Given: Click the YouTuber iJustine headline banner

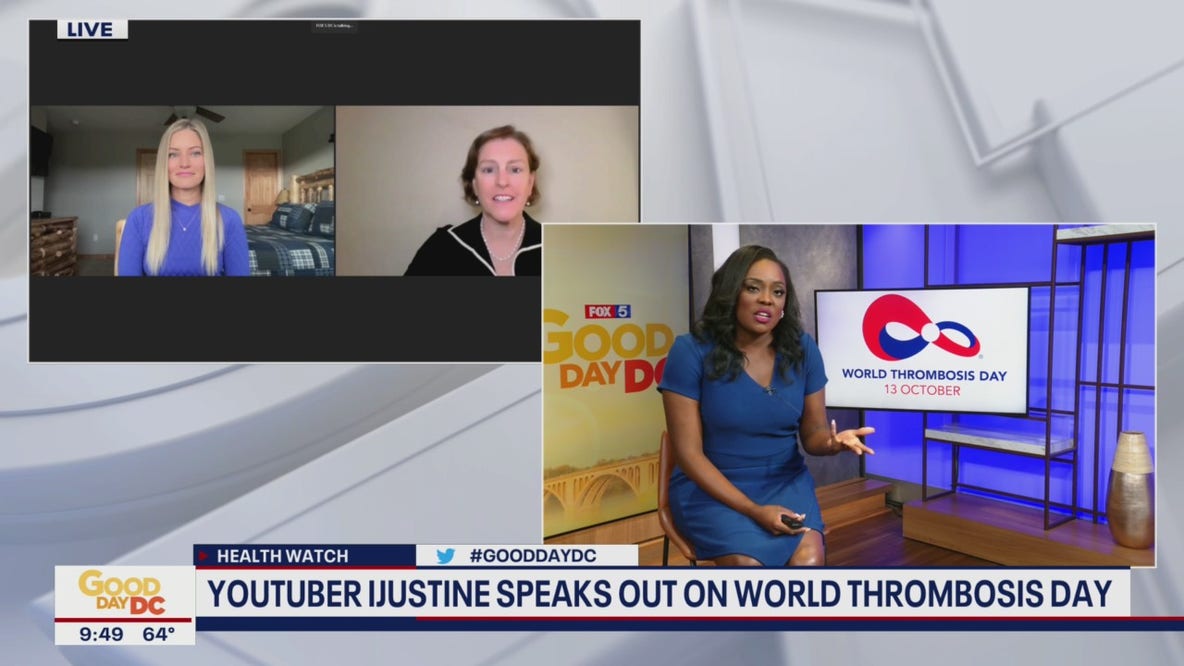Looking at the screenshot, I should pos(661,594).
